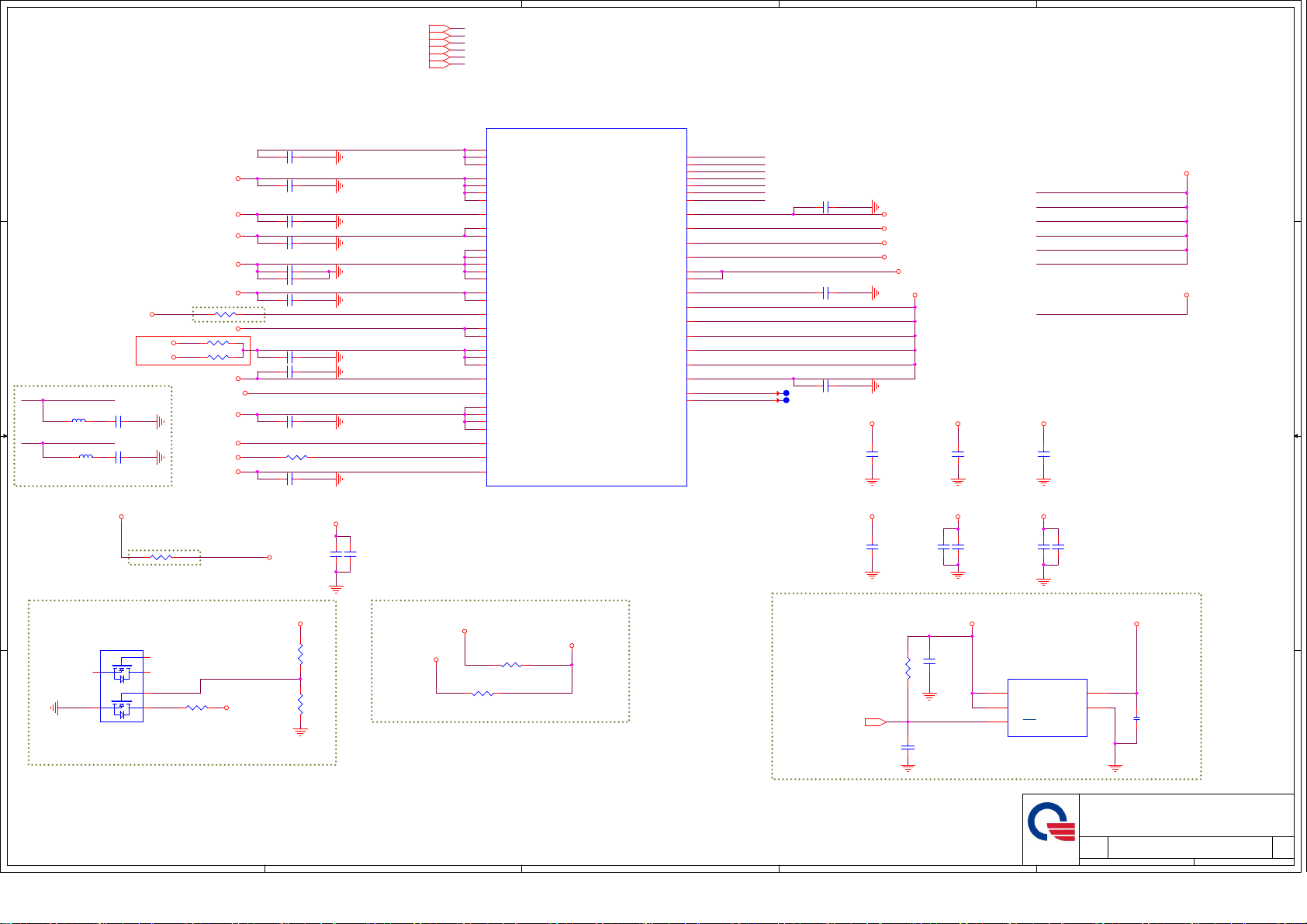Select the large central IC rectangle
The height and width of the screenshot is (924, 1307).
pos(586,307)
